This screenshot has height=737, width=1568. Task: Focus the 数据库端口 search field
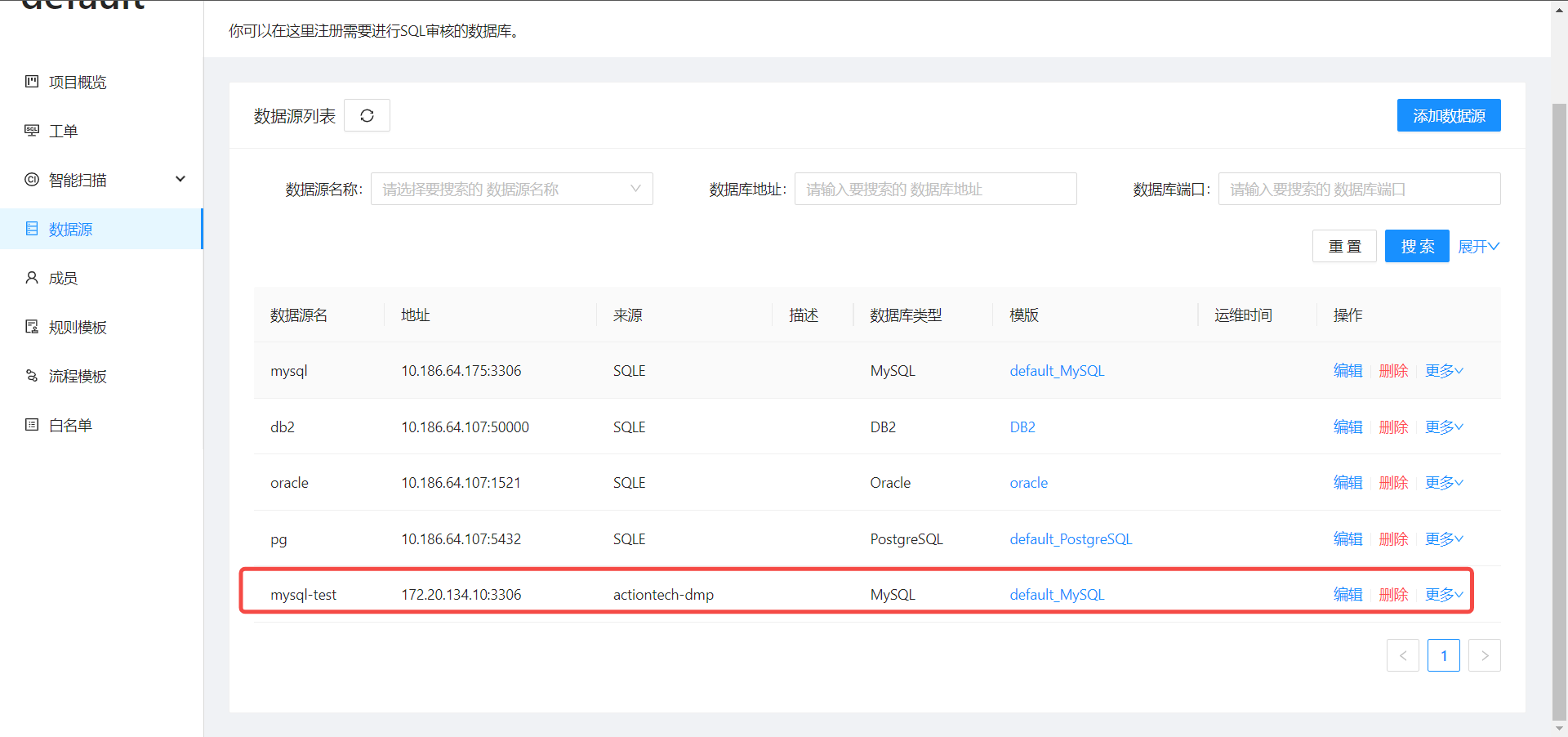click(1359, 189)
